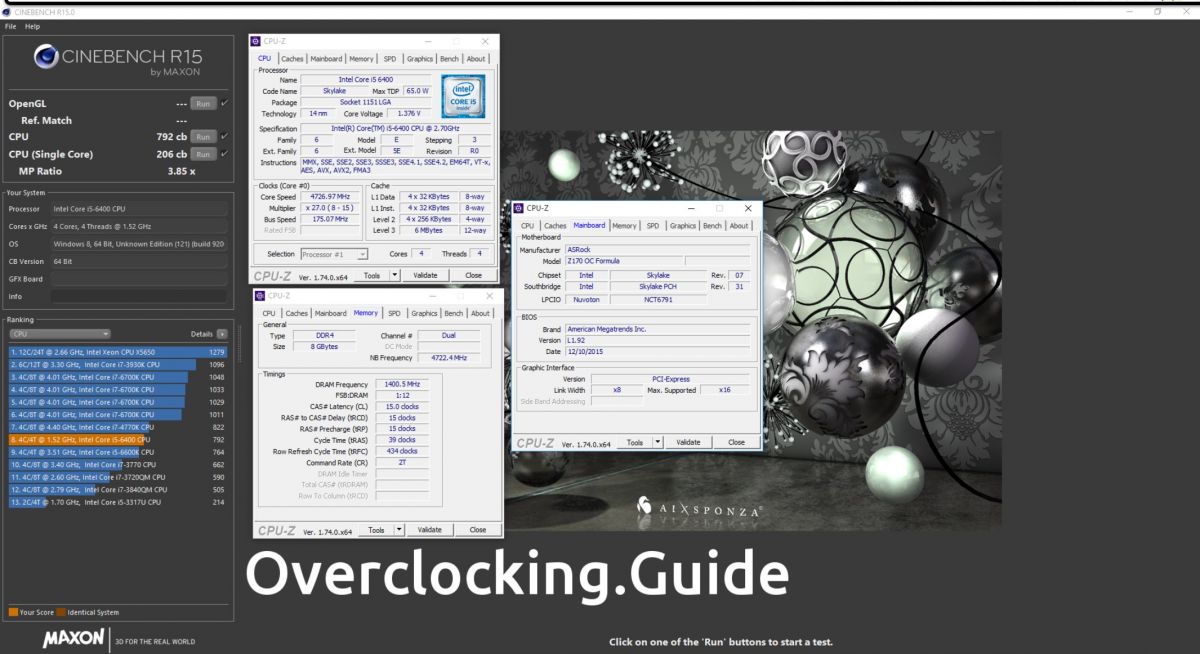Viewport: 1200px width, 654px height.
Task: Click CPU-Z title bar icon of Mainboard window
Action: click(520, 208)
